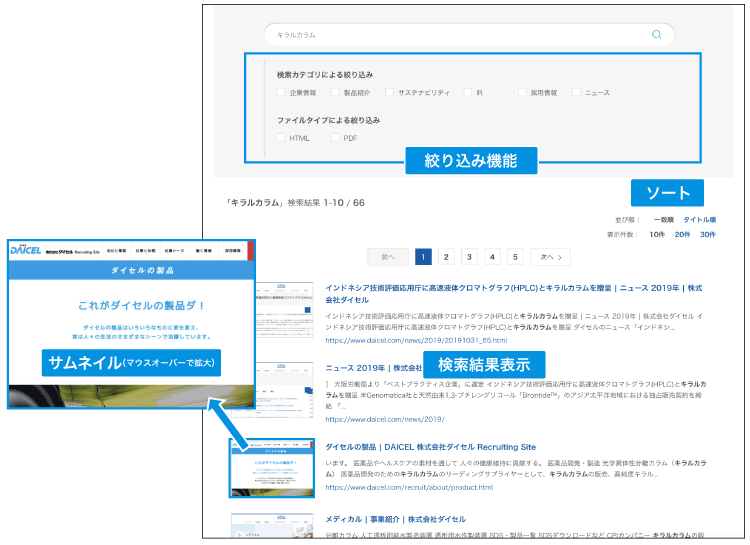Open the ニュース 2019年 result title
The height and width of the screenshot is (545, 750).
click(374, 368)
